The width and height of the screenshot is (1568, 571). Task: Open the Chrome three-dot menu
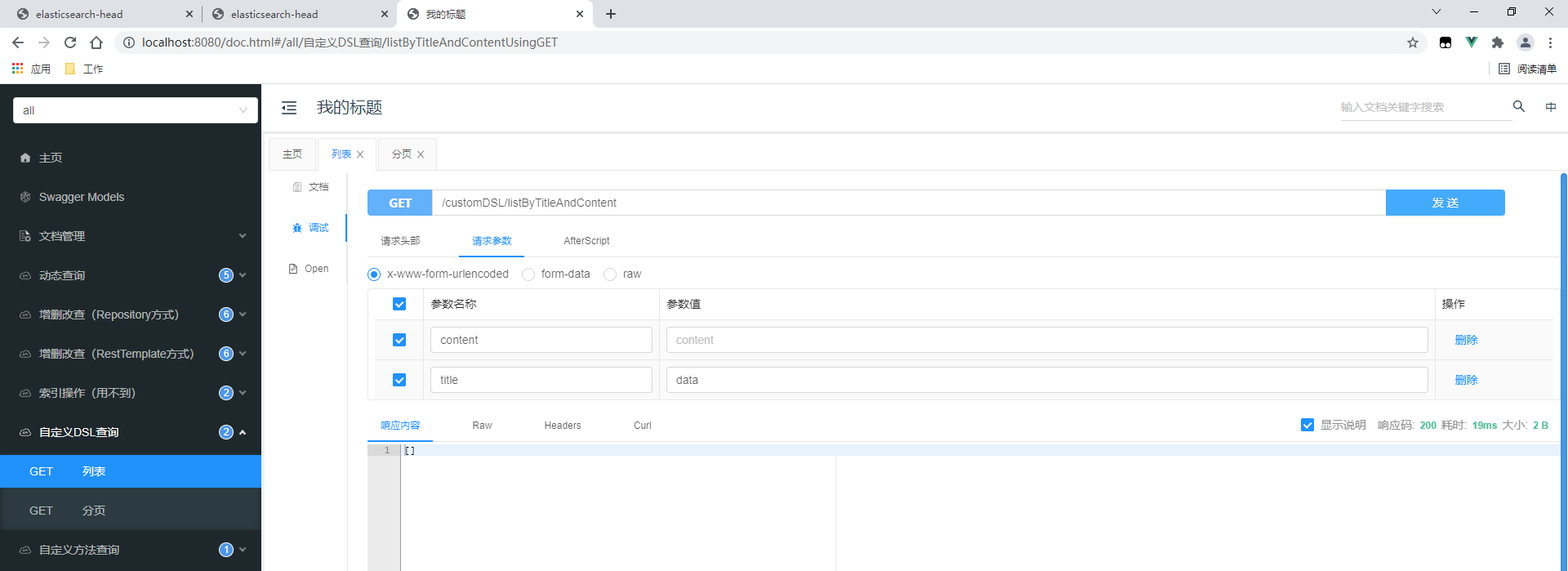click(x=1550, y=42)
